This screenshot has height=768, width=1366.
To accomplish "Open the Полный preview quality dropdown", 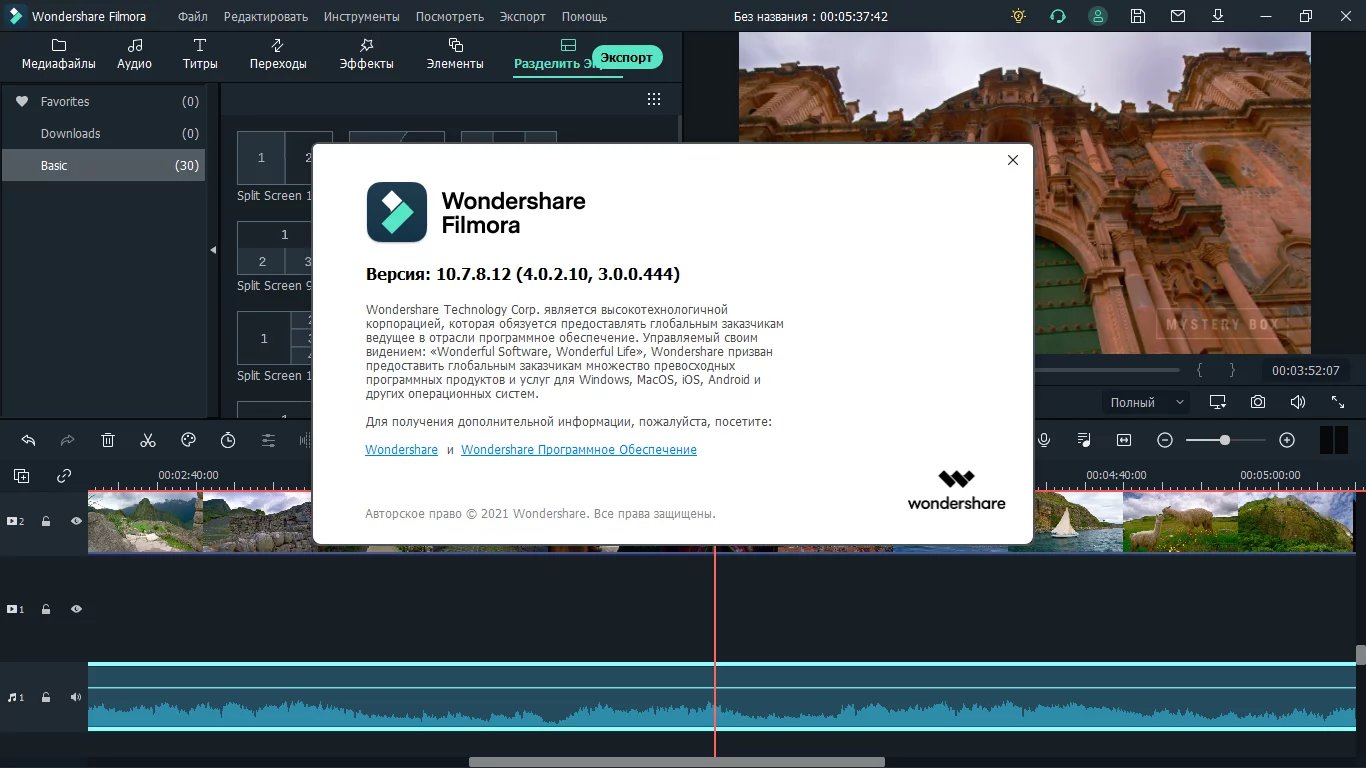I will click(1147, 402).
